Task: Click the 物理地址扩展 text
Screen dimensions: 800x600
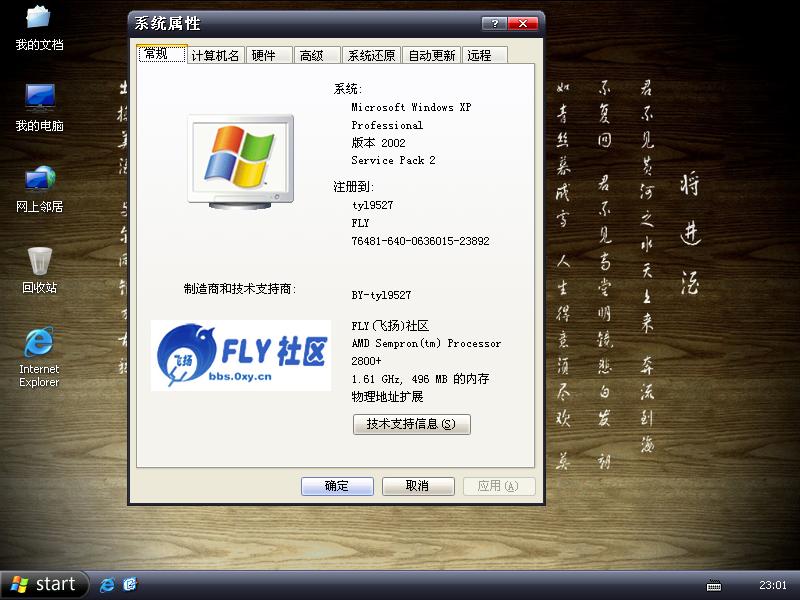Action: click(x=387, y=396)
